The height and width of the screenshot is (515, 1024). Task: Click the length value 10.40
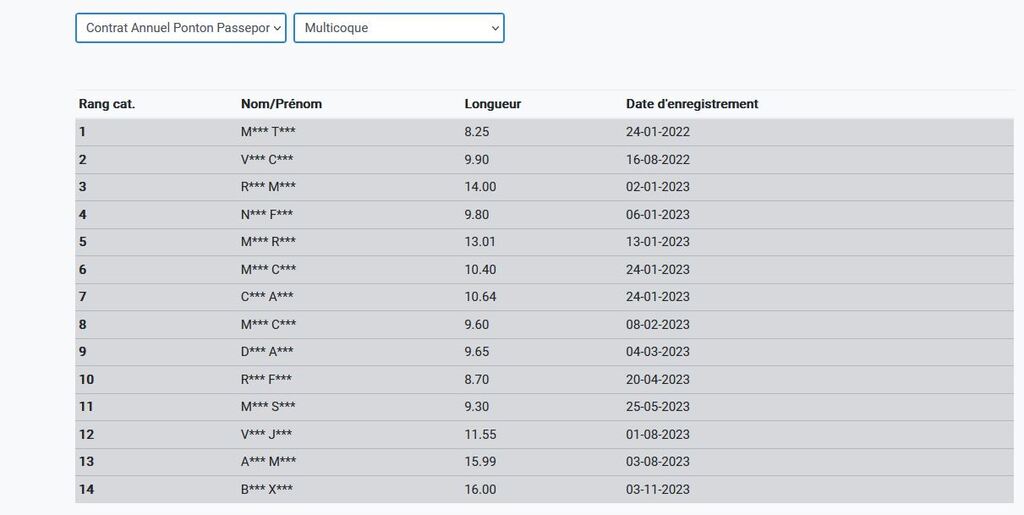481,270
